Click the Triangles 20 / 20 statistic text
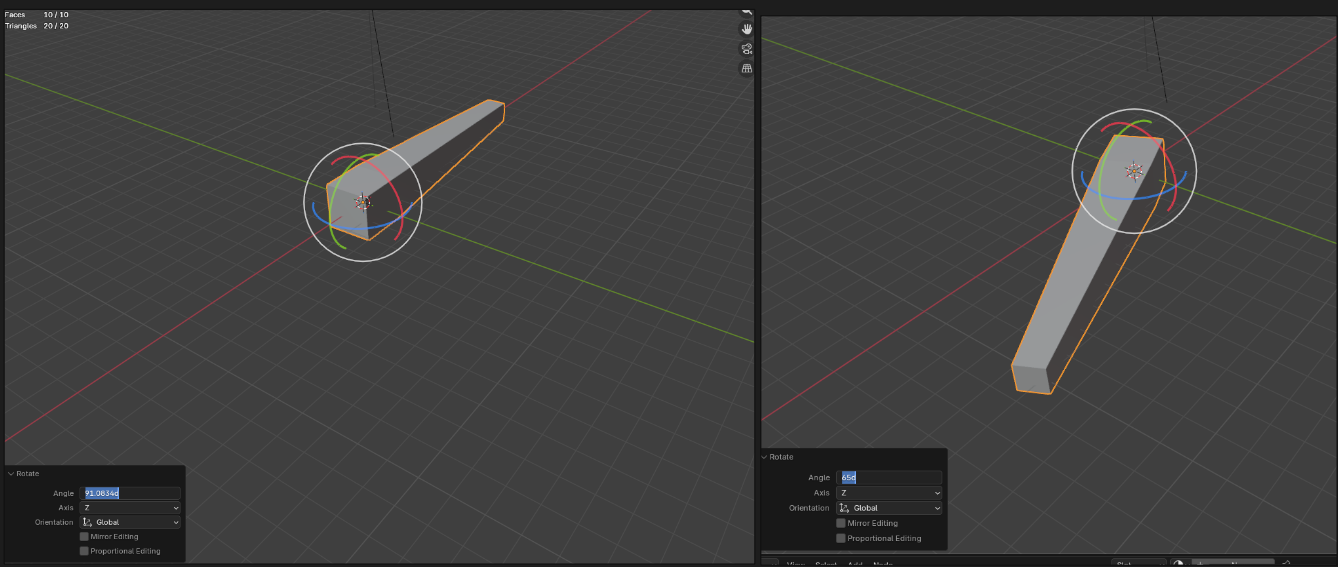Screen dimensions: 1338x567 point(36,26)
